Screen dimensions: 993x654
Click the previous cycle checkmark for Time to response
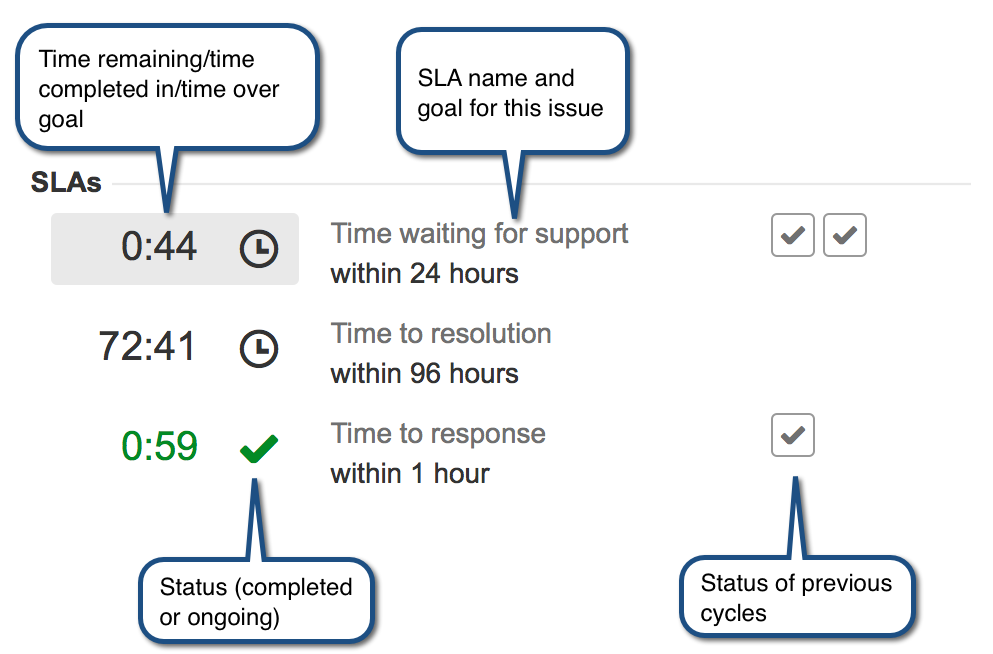click(x=792, y=435)
